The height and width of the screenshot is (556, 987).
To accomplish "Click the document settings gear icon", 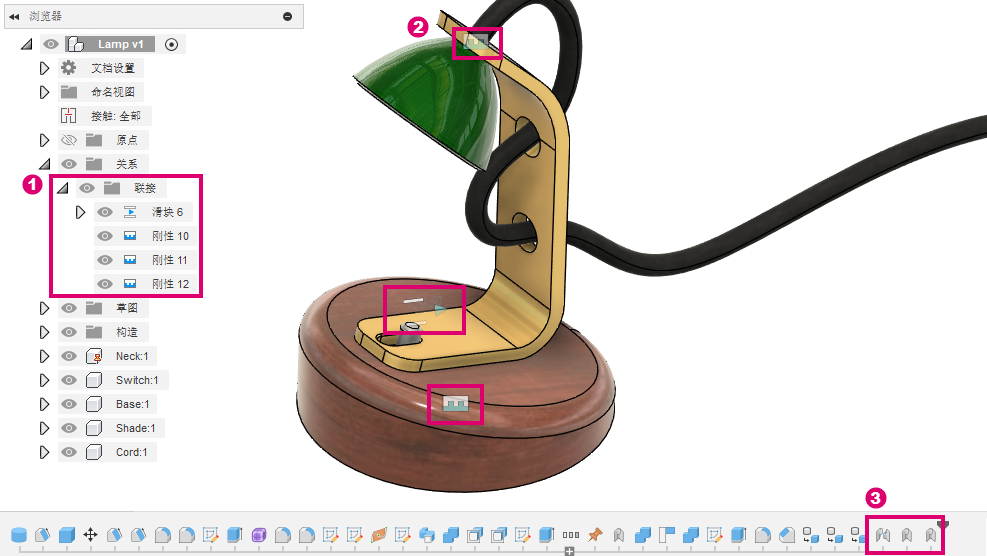I will [69, 68].
